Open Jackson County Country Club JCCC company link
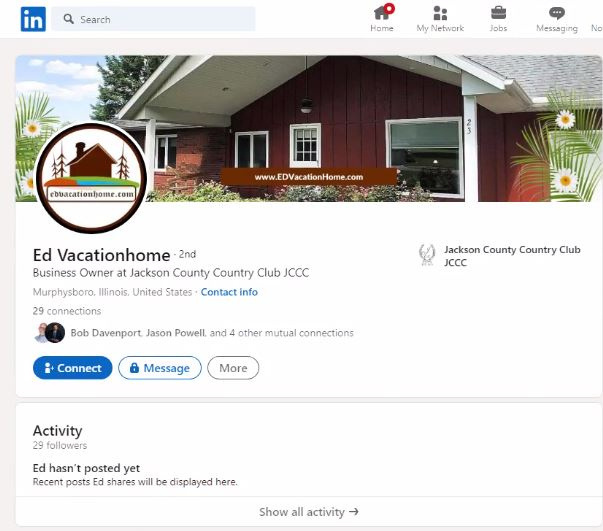Image resolution: width=603 pixels, height=531 pixels. coord(512,256)
